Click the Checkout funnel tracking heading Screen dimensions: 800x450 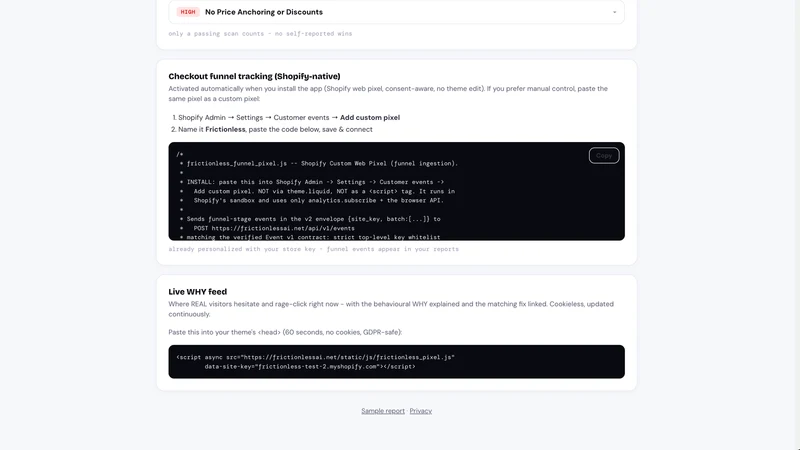[254, 76]
